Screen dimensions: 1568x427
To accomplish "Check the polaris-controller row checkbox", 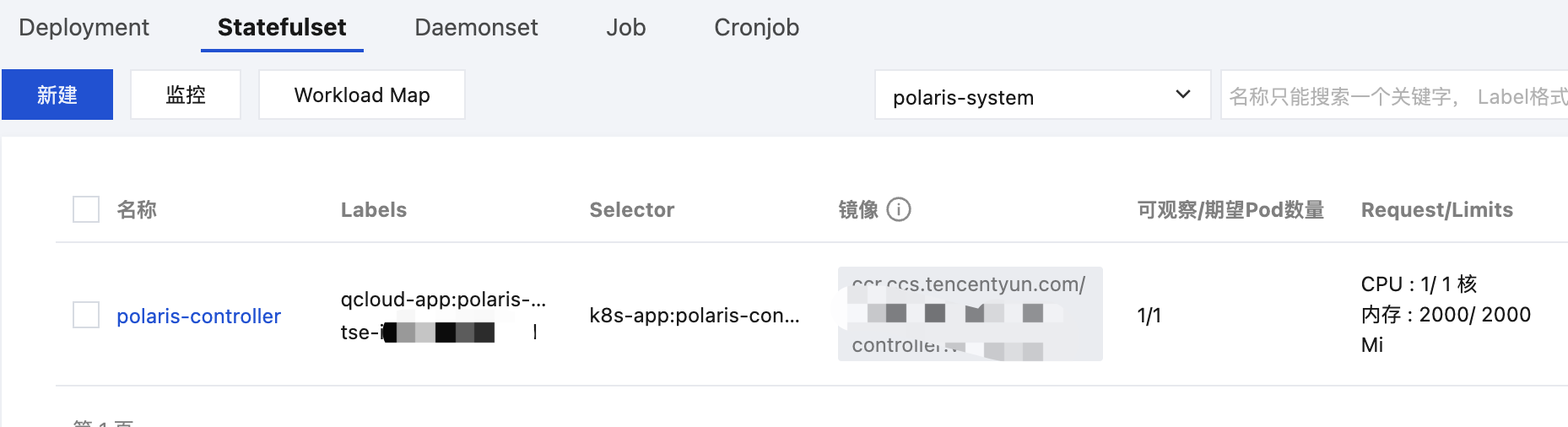I will [86, 315].
